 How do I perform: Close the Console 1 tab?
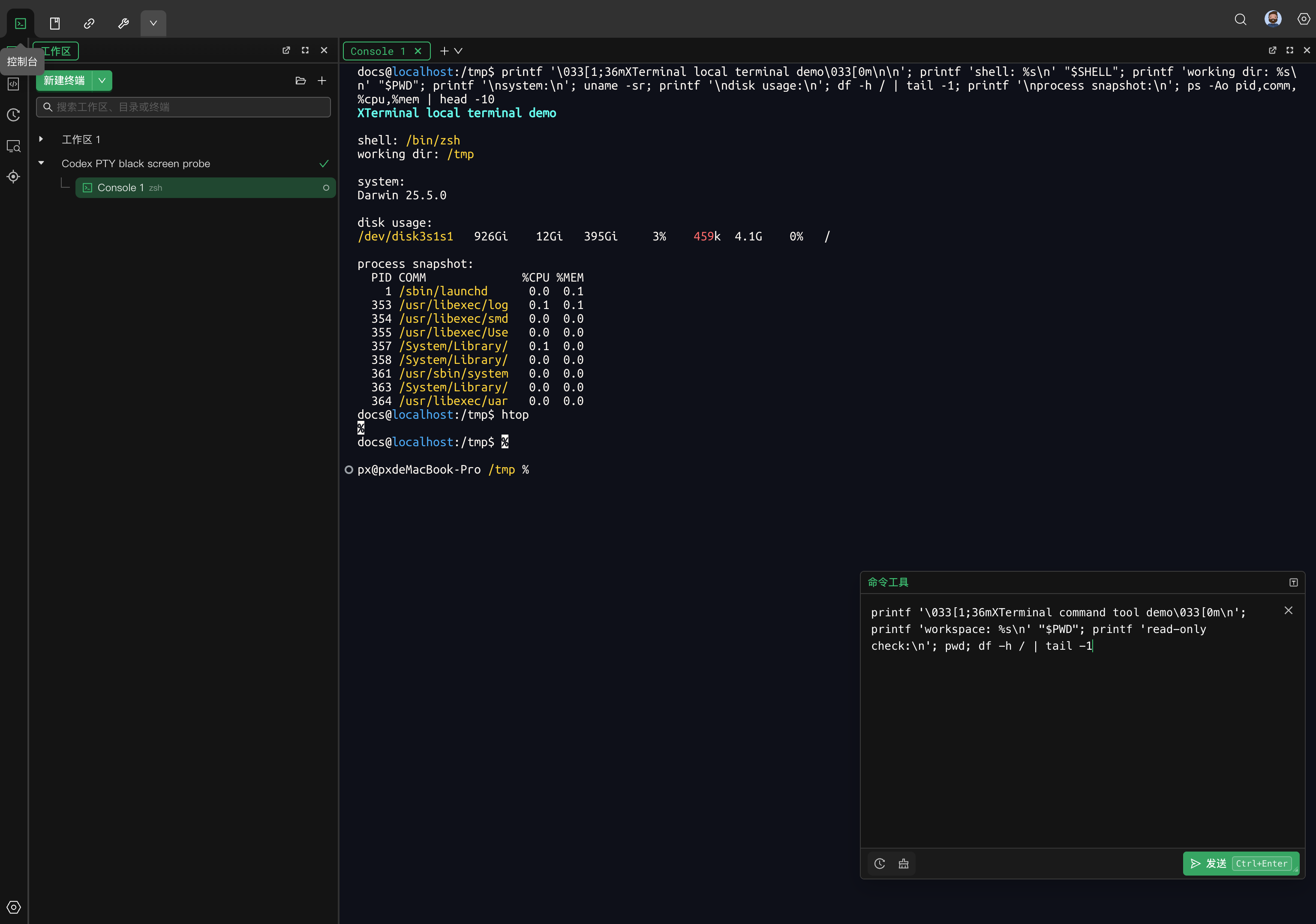[418, 51]
